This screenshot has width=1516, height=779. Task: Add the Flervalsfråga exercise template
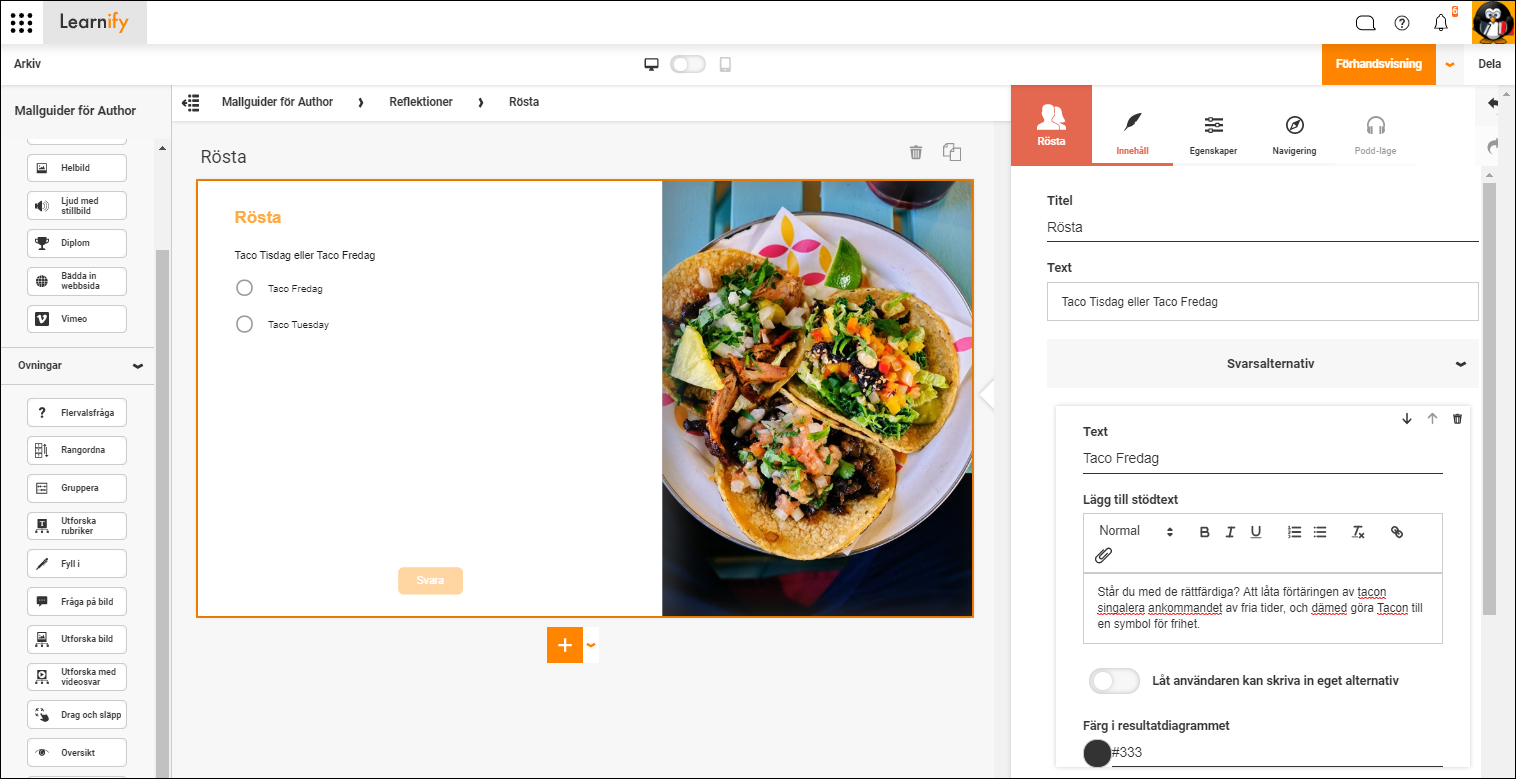click(x=77, y=412)
